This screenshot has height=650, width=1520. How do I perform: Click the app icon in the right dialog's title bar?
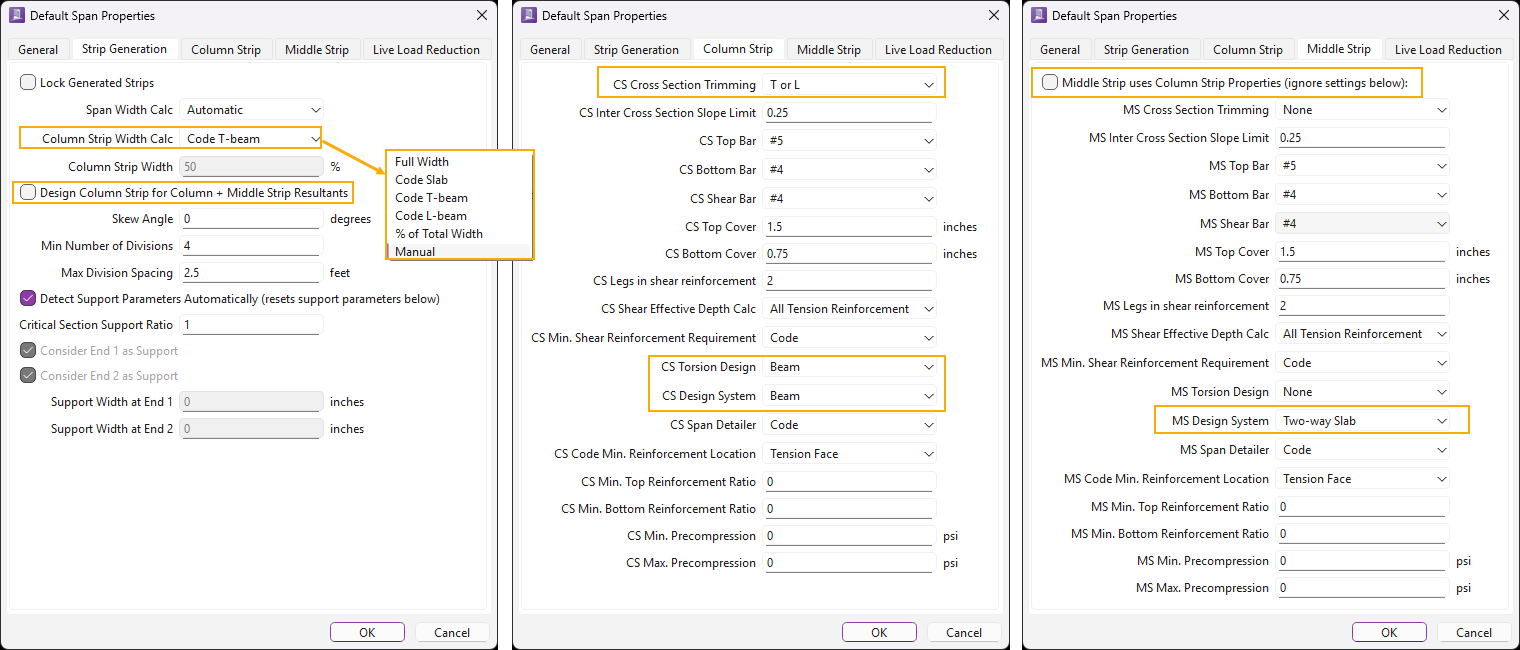pos(1038,16)
